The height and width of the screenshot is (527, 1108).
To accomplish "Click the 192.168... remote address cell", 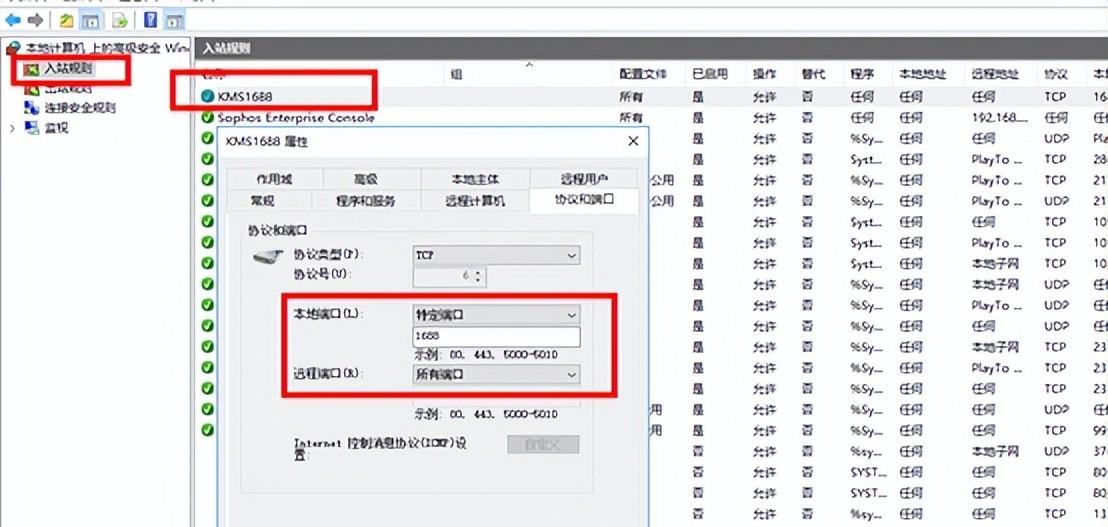I will [1000, 117].
